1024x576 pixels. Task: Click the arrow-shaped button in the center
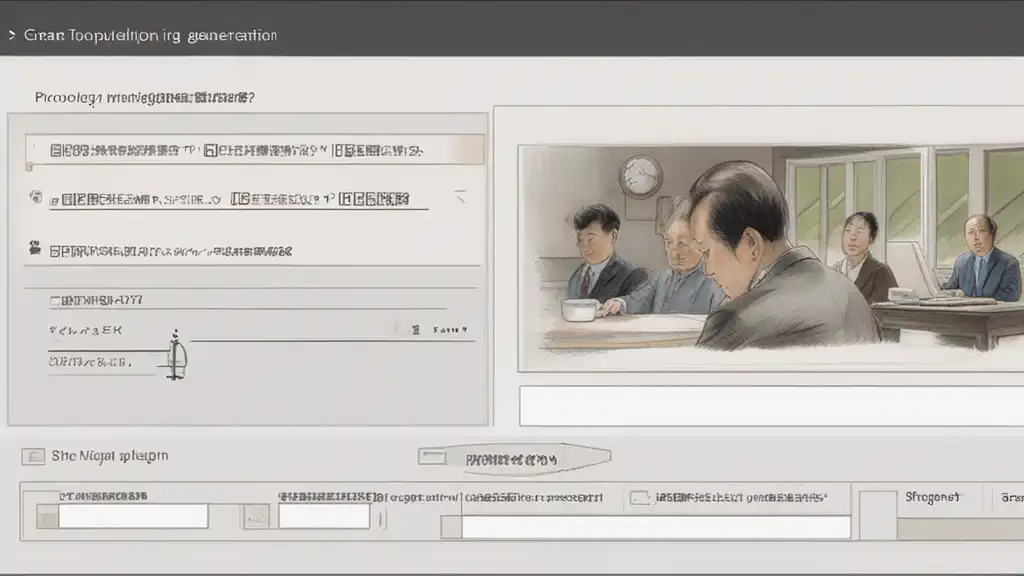(515, 458)
